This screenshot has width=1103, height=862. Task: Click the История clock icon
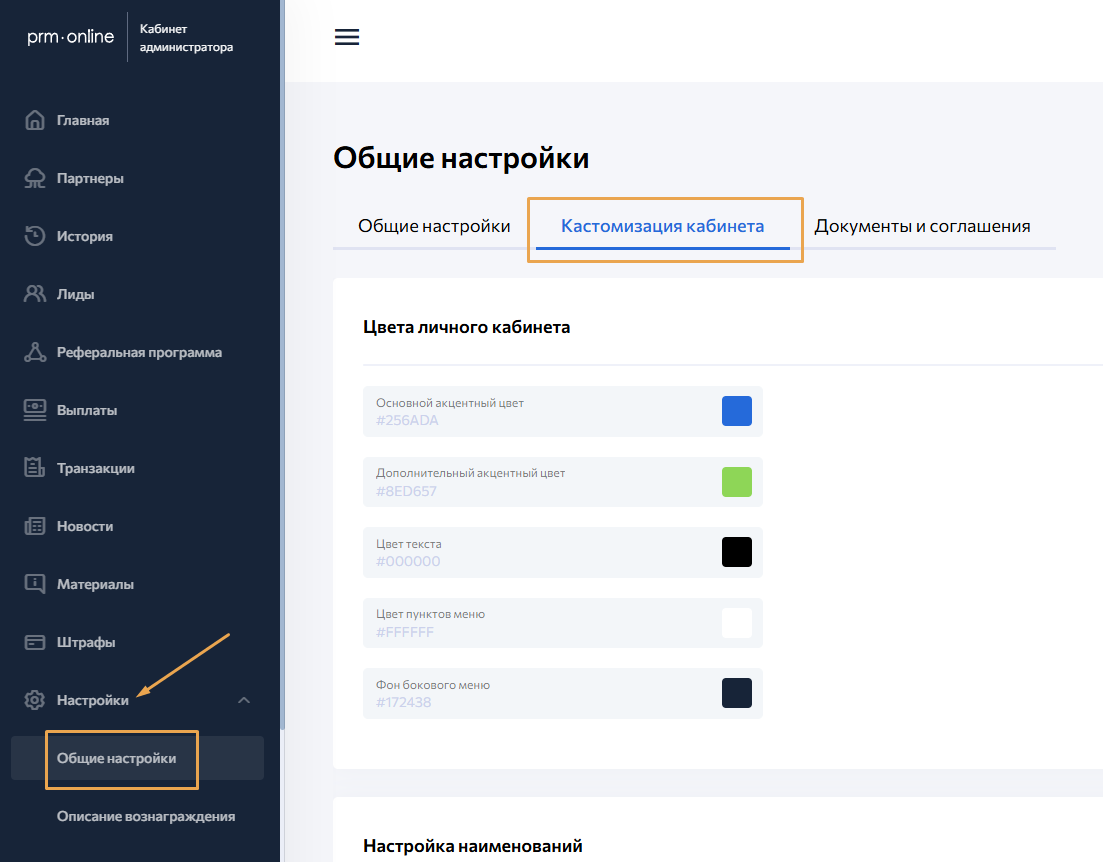(35, 236)
